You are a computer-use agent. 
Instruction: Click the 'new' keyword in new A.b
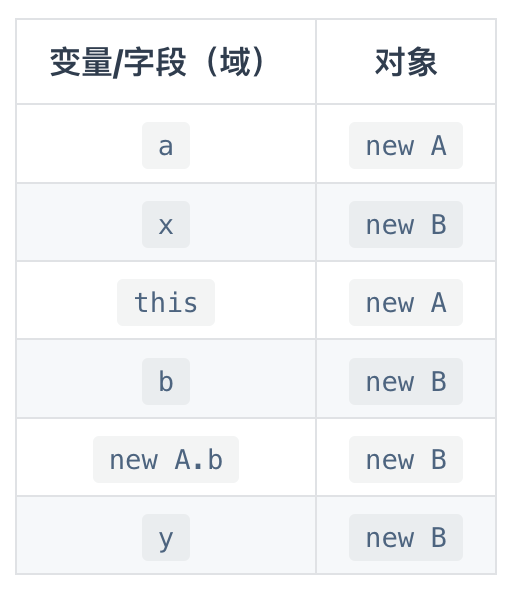pos(134,460)
